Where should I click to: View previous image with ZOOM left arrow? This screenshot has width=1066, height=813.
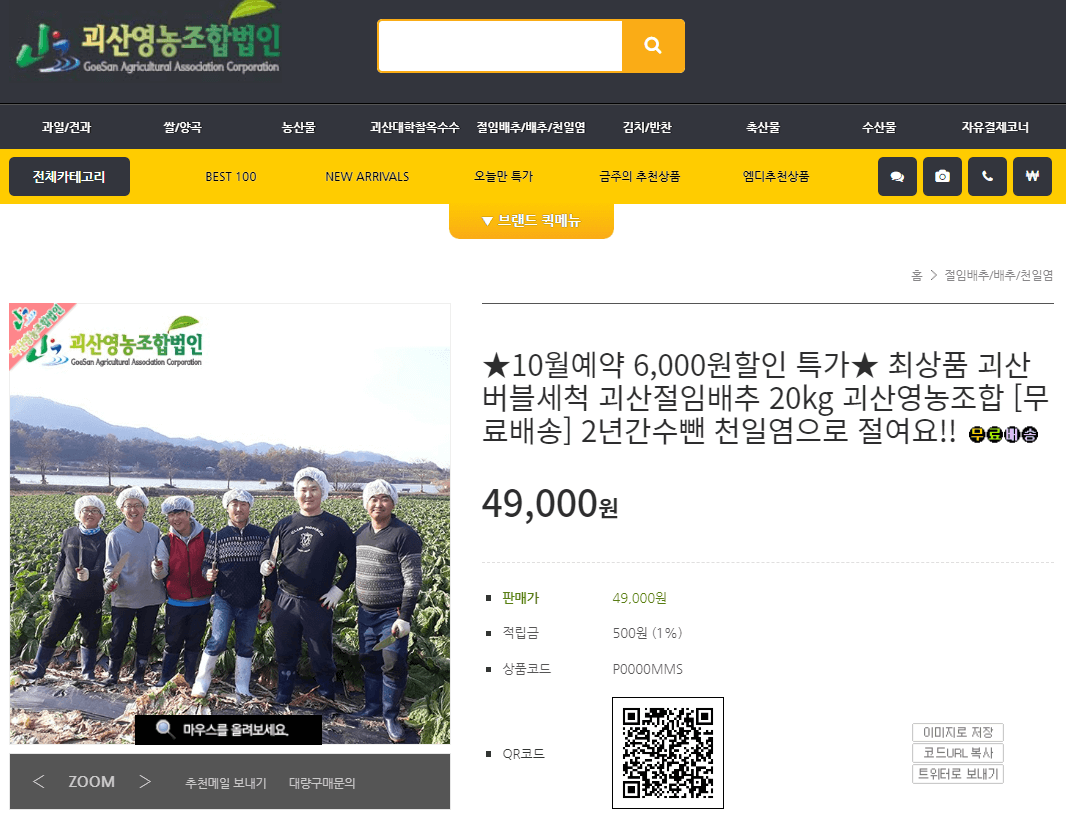[x=38, y=781]
